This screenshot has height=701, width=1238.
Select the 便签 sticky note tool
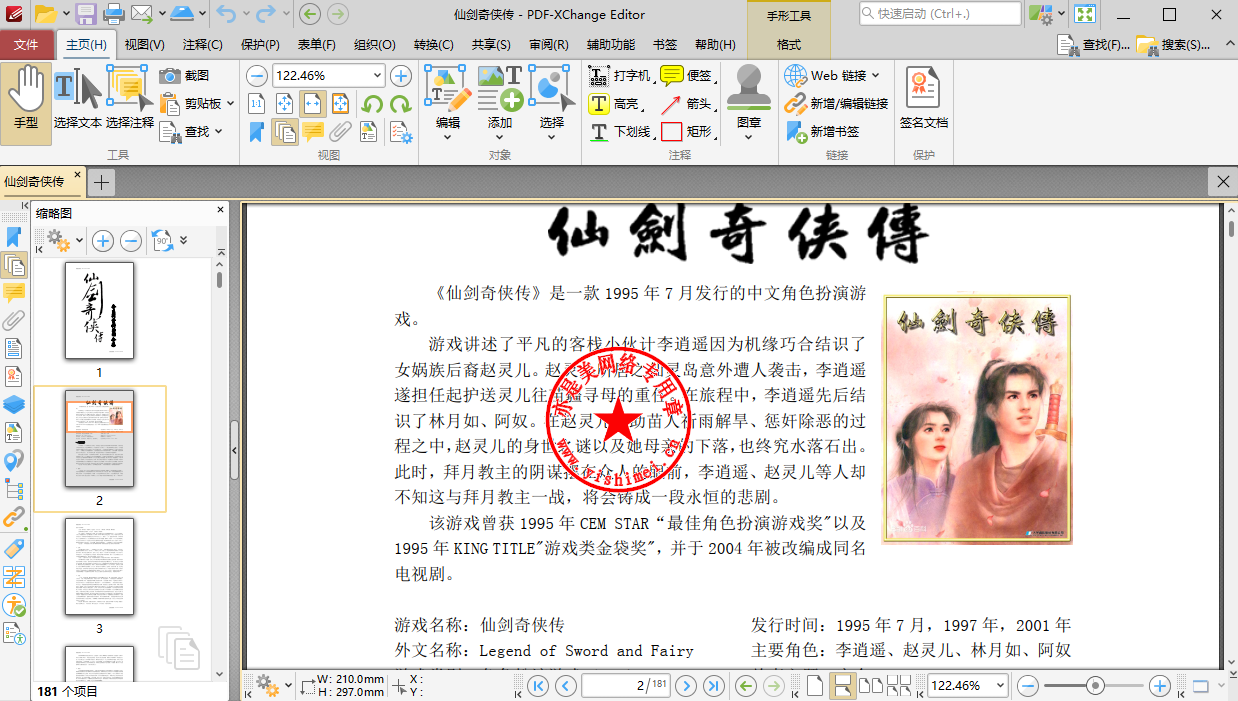tap(687, 76)
